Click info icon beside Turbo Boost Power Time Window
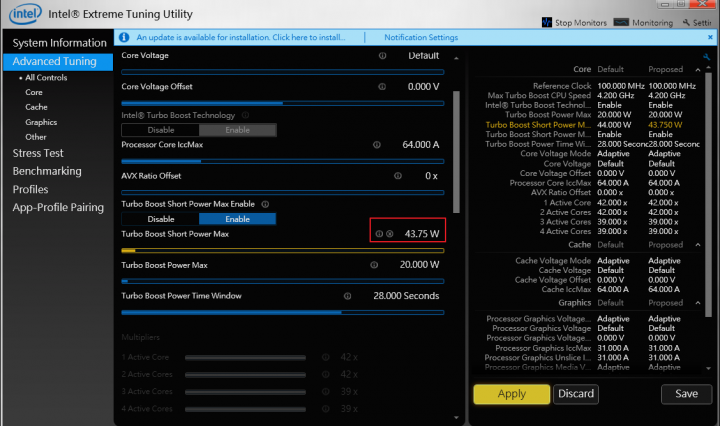Screen dimensions: 720x426 pyautogui.click(x=347, y=296)
